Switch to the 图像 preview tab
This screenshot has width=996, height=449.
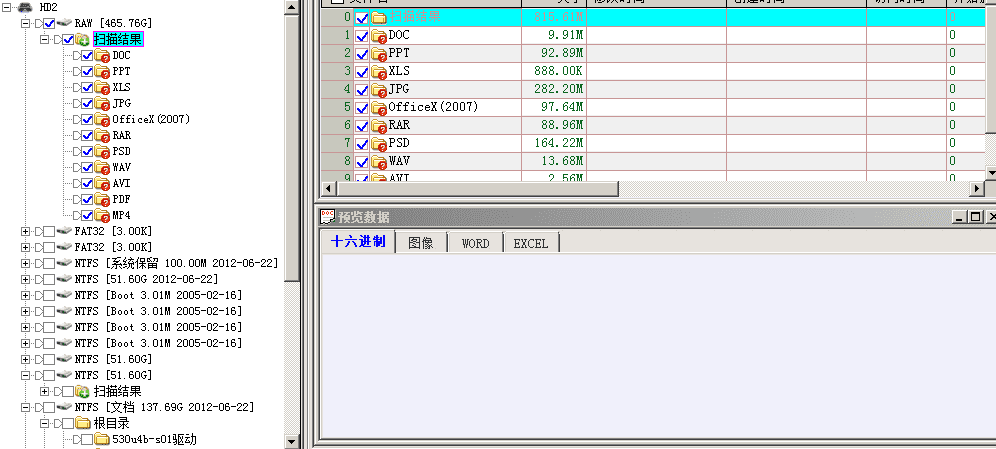click(421, 243)
